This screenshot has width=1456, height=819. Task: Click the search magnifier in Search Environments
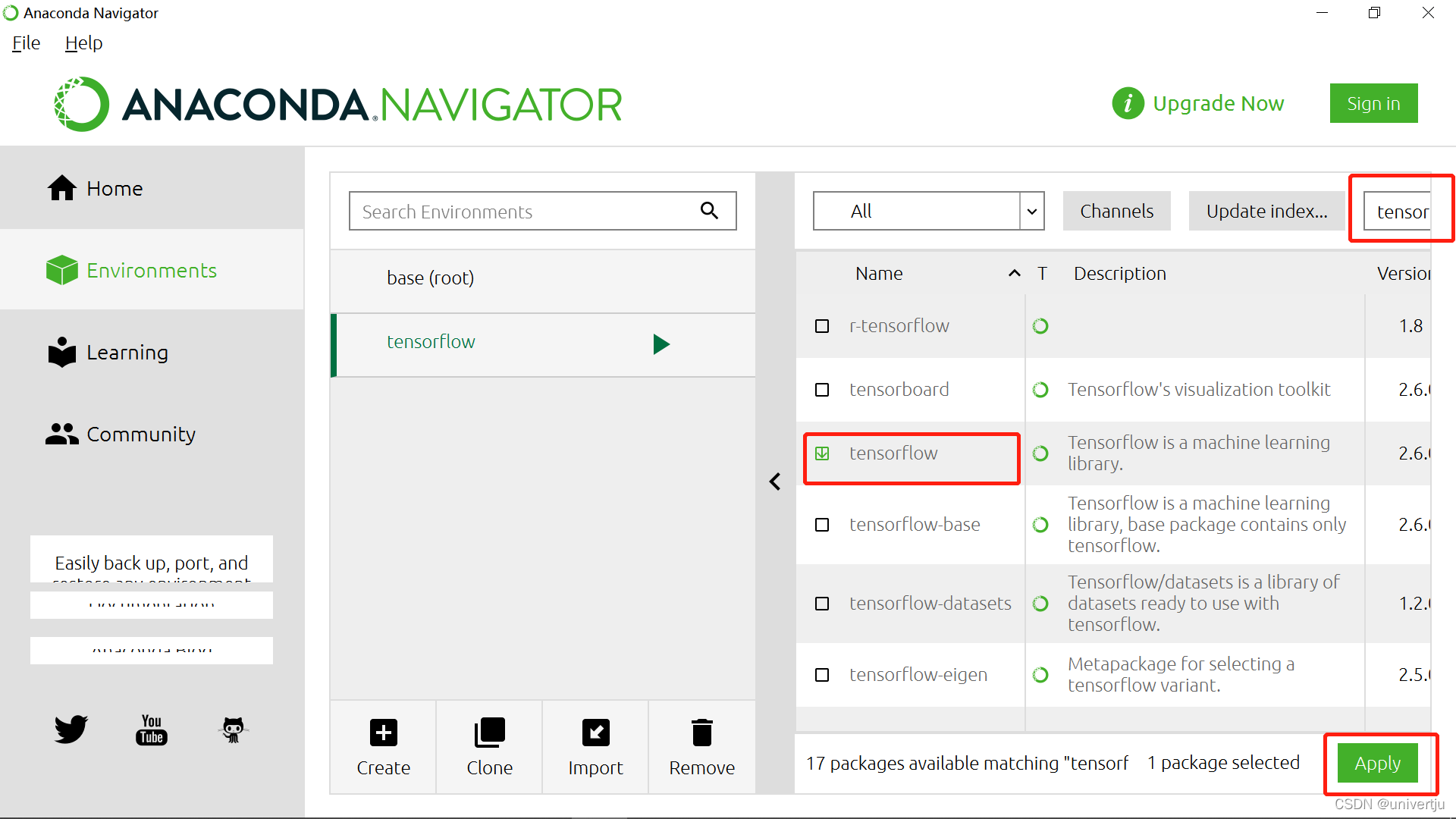[x=709, y=211]
